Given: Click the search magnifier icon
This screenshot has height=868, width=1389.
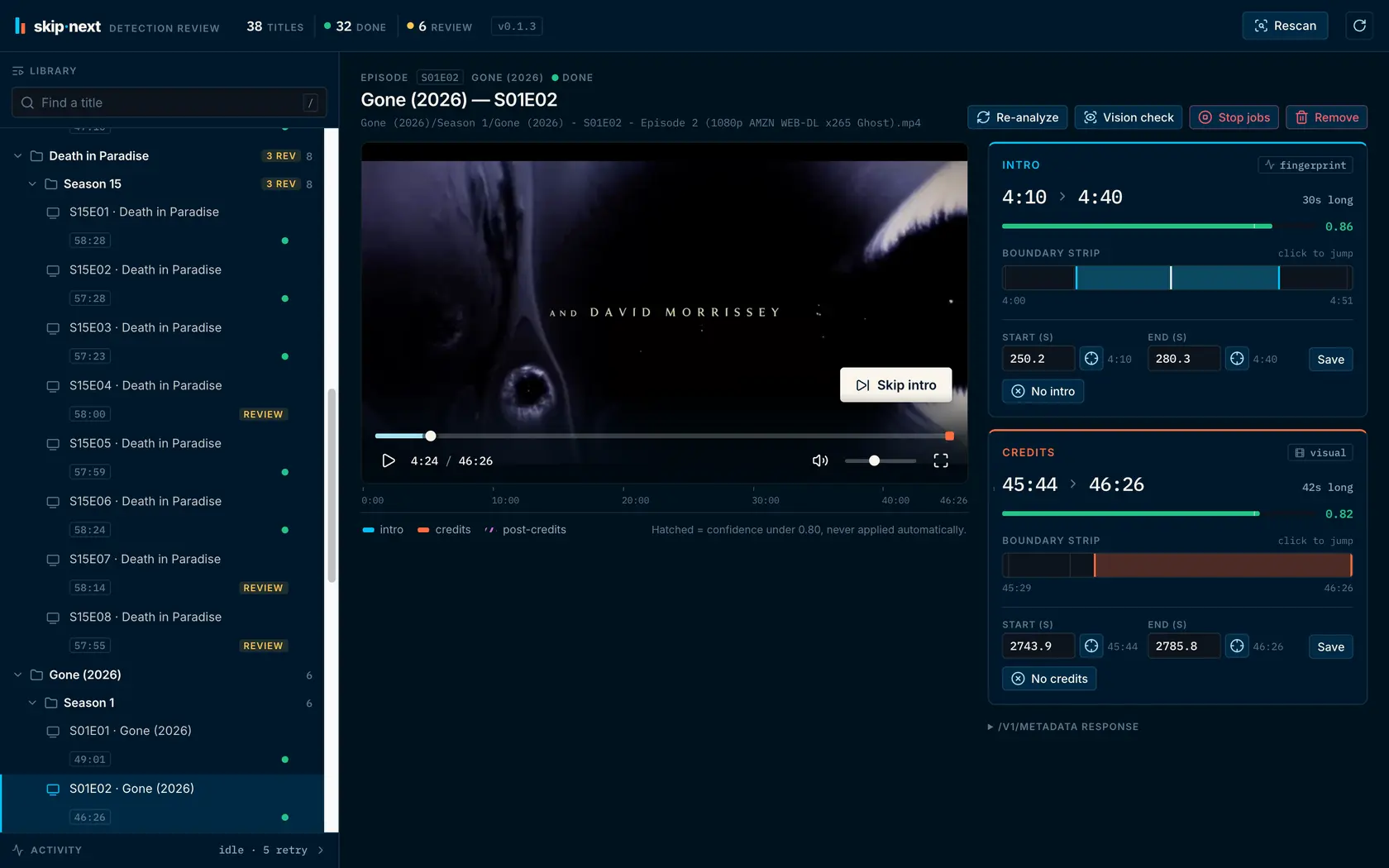Looking at the screenshot, I should pos(27,103).
